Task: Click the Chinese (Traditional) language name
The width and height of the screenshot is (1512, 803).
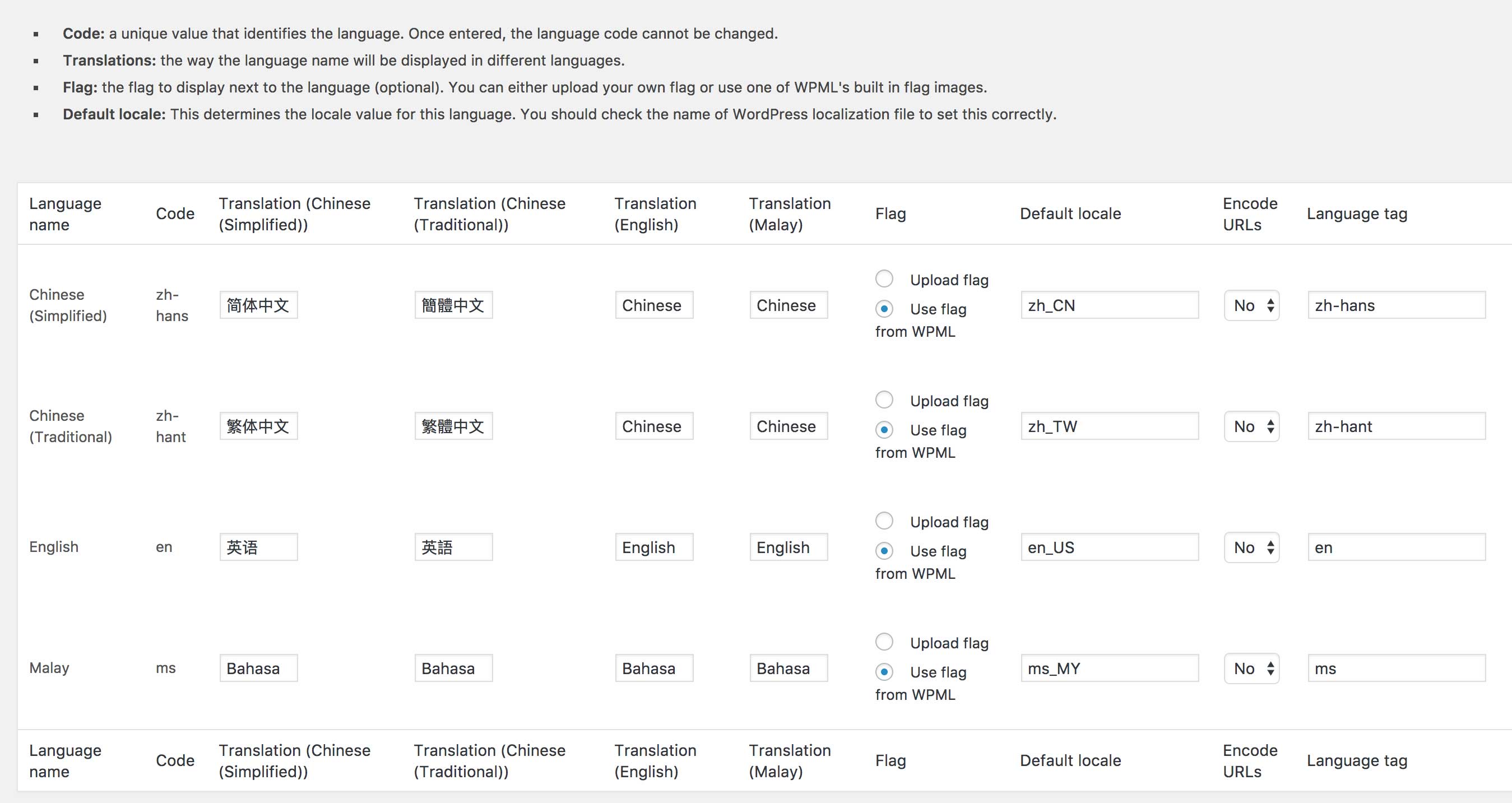Action: tap(71, 426)
